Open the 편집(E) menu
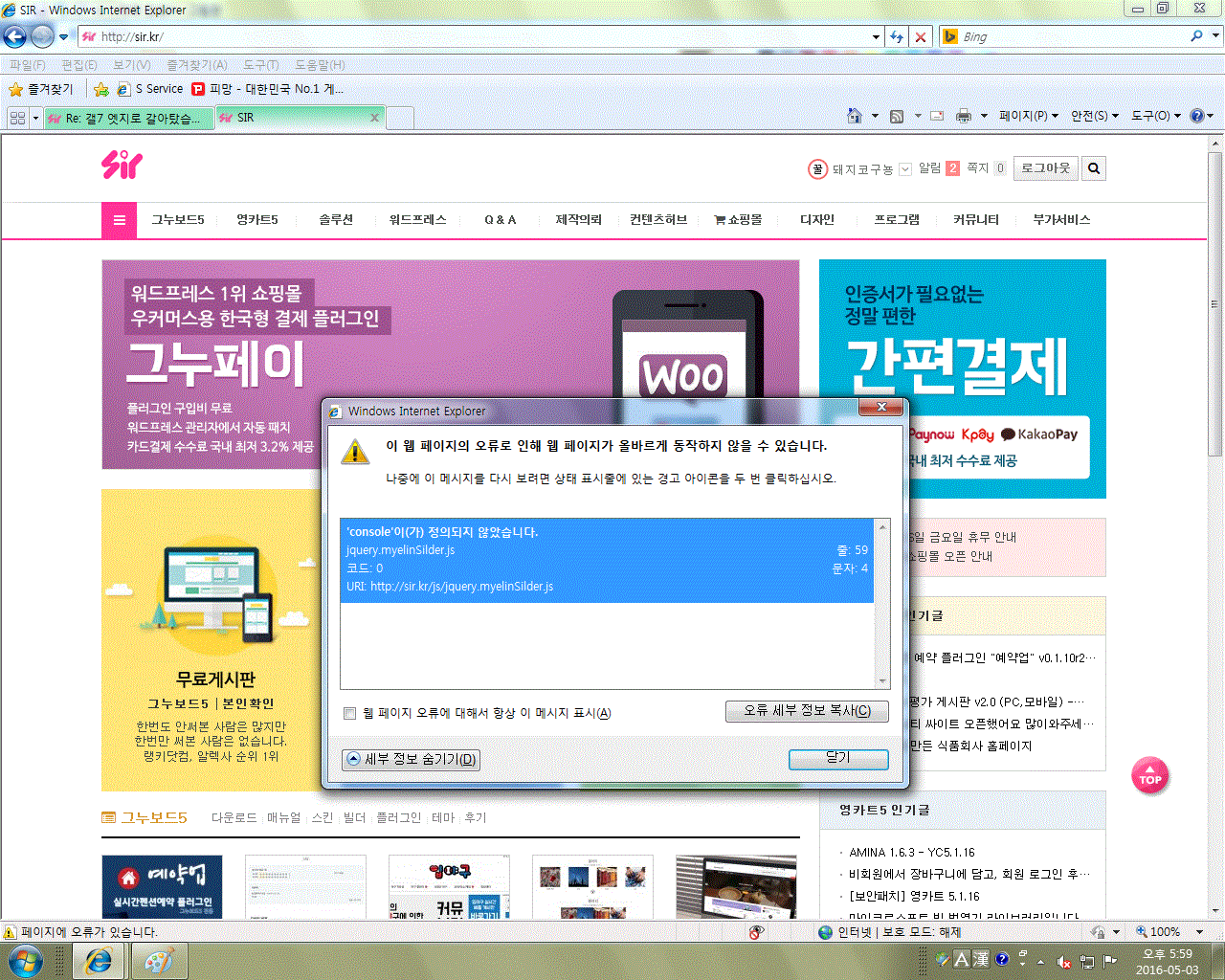This screenshot has width=1225, height=980. pyautogui.click(x=79, y=65)
